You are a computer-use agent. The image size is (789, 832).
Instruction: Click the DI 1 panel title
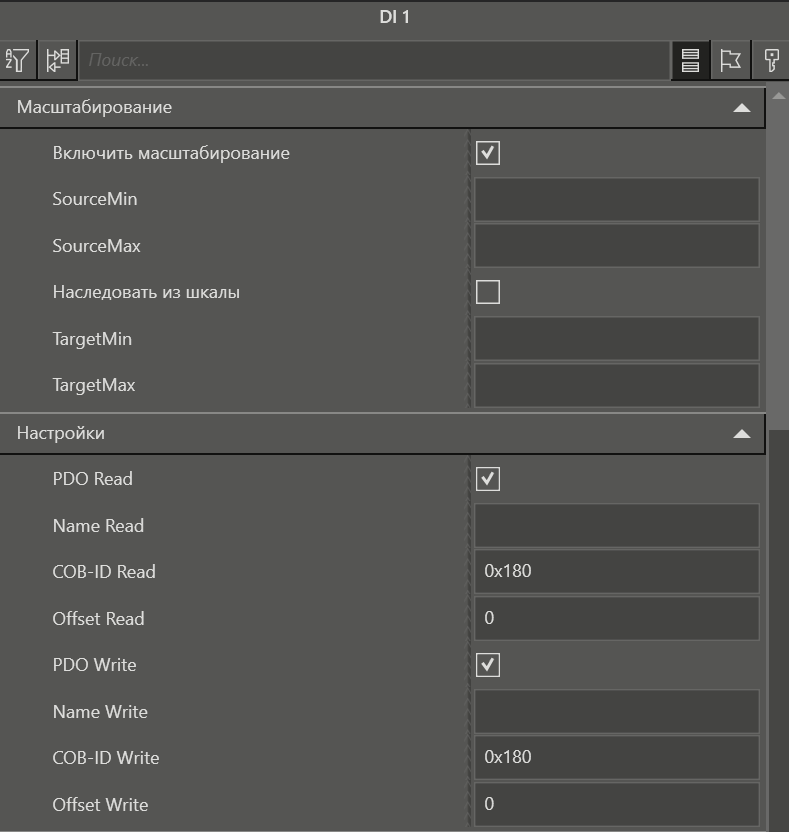tap(394, 17)
